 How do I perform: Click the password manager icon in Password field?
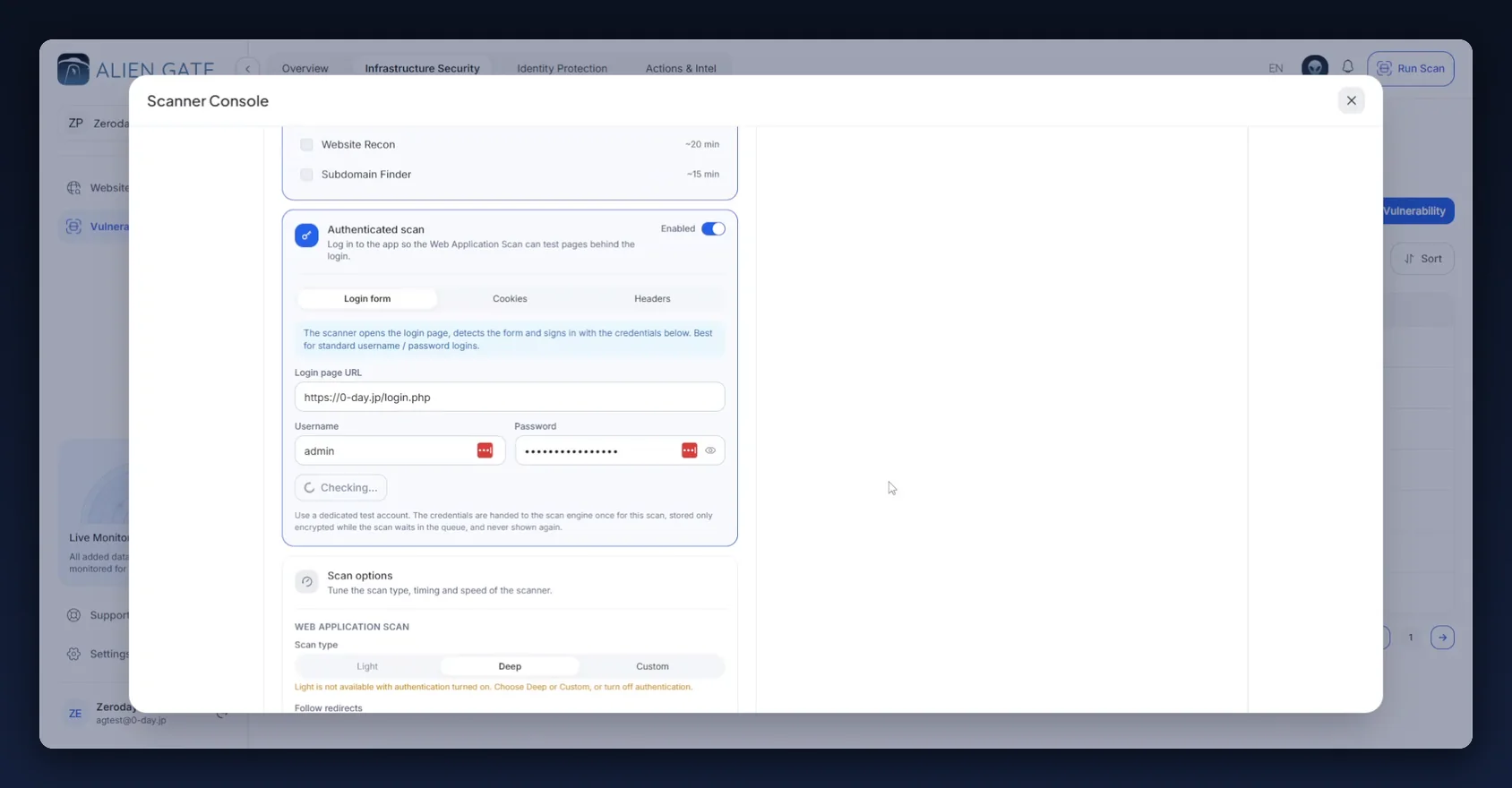689,450
